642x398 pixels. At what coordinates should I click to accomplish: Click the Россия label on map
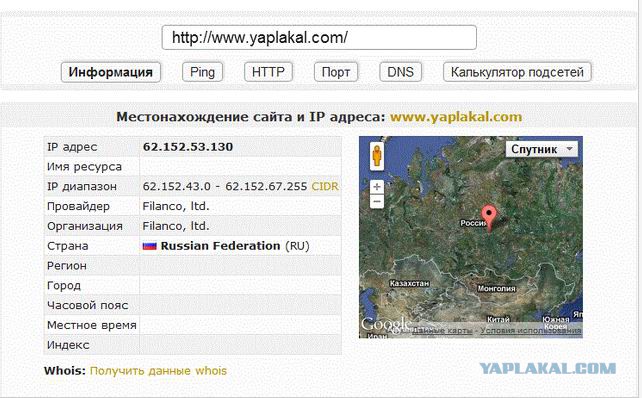(473, 223)
